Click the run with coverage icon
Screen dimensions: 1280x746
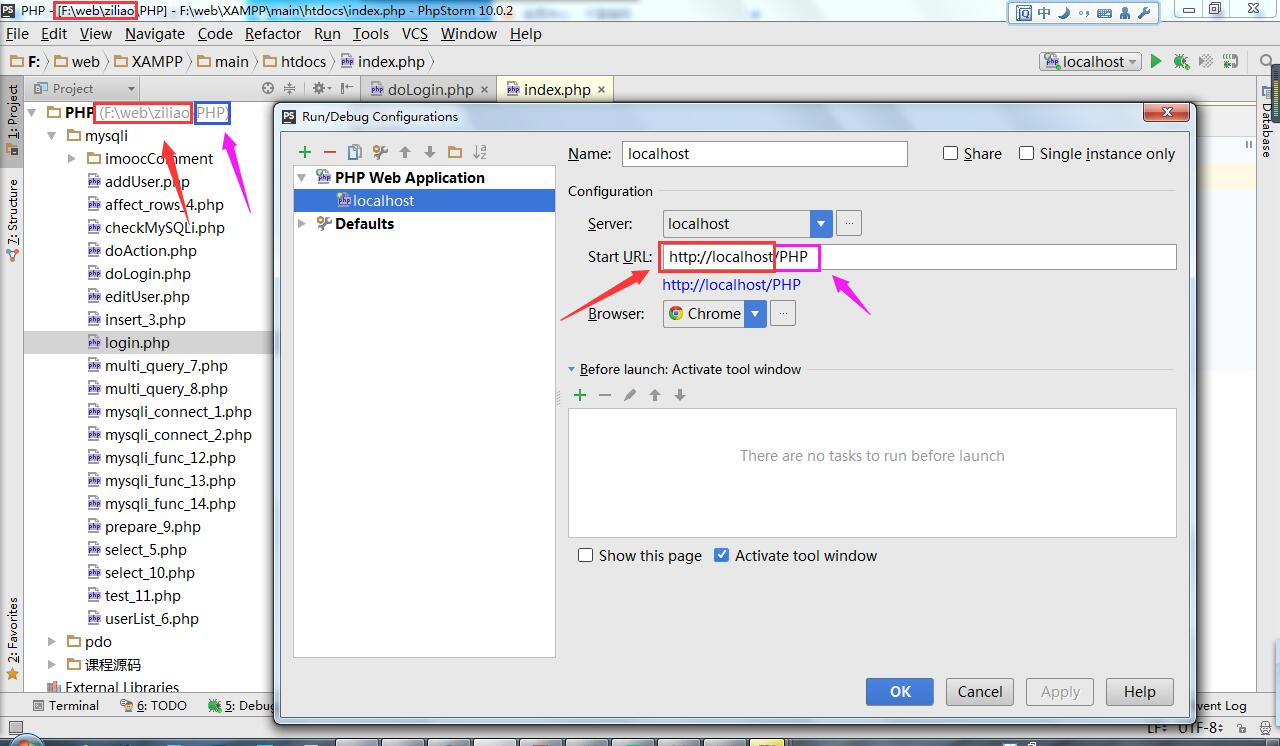(1206, 61)
